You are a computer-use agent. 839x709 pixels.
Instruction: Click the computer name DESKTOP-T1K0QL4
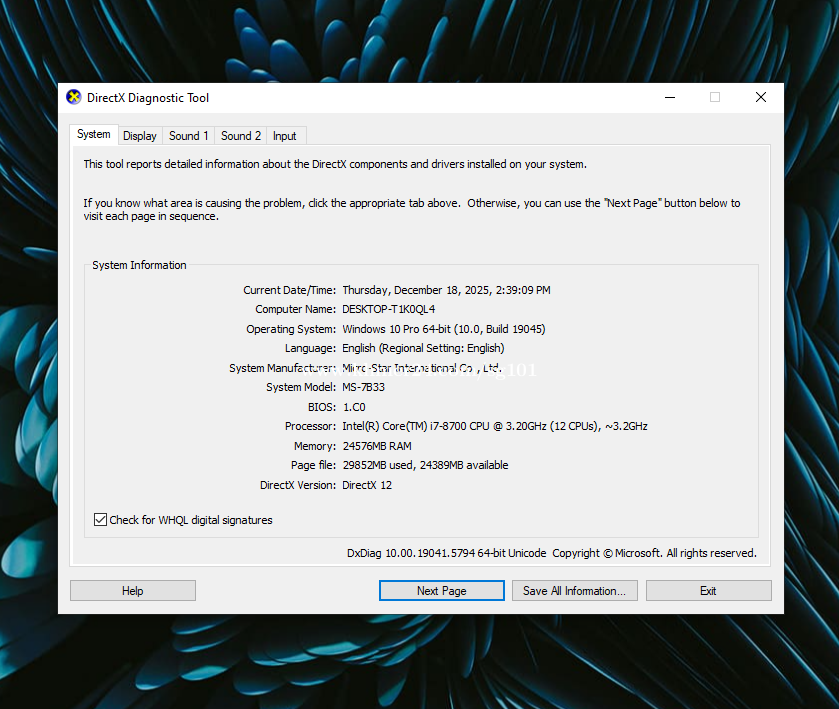click(x=388, y=310)
